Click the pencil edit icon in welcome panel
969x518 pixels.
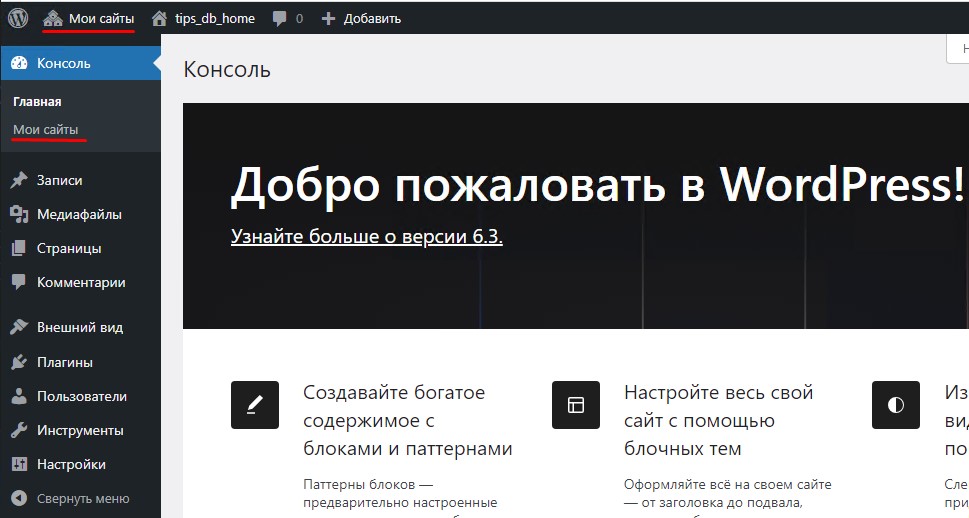click(255, 405)
